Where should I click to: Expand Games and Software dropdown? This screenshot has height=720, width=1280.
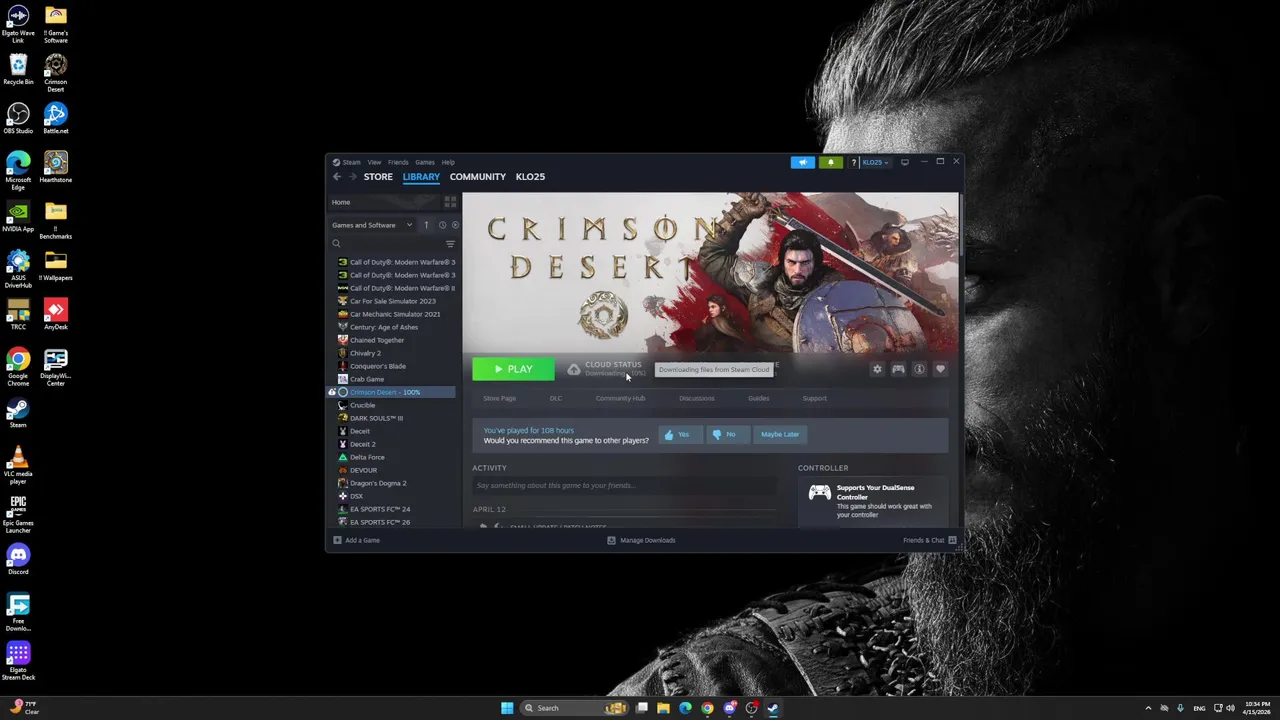[x=372, y=225]
